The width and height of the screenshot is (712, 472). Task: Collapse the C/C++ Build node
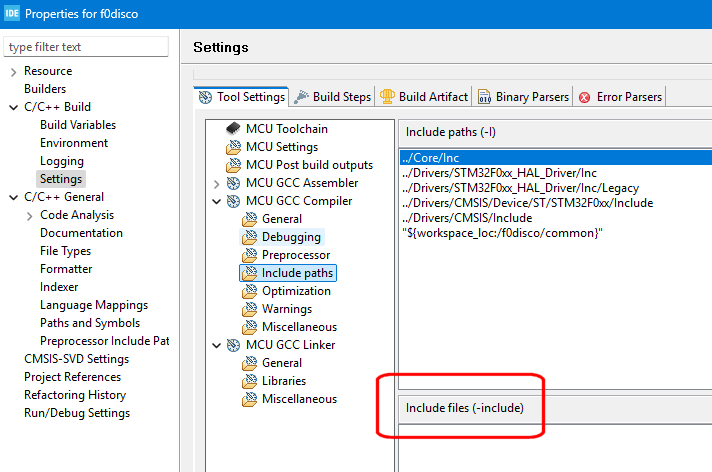[12, 107]
